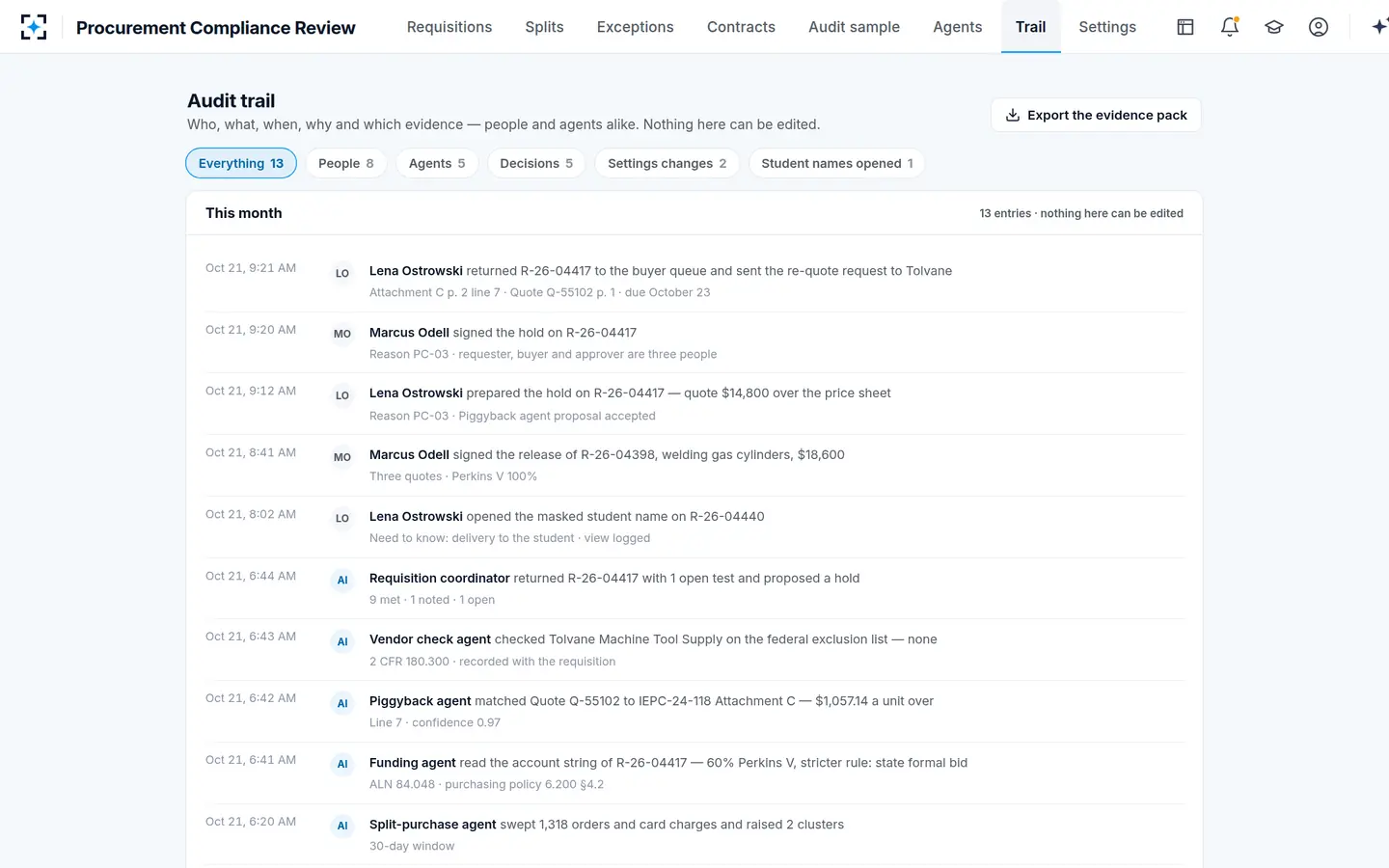Click AI badge for Requisition coordinator entry
This screenshot has width=1389, height=868.
(342, 580)
